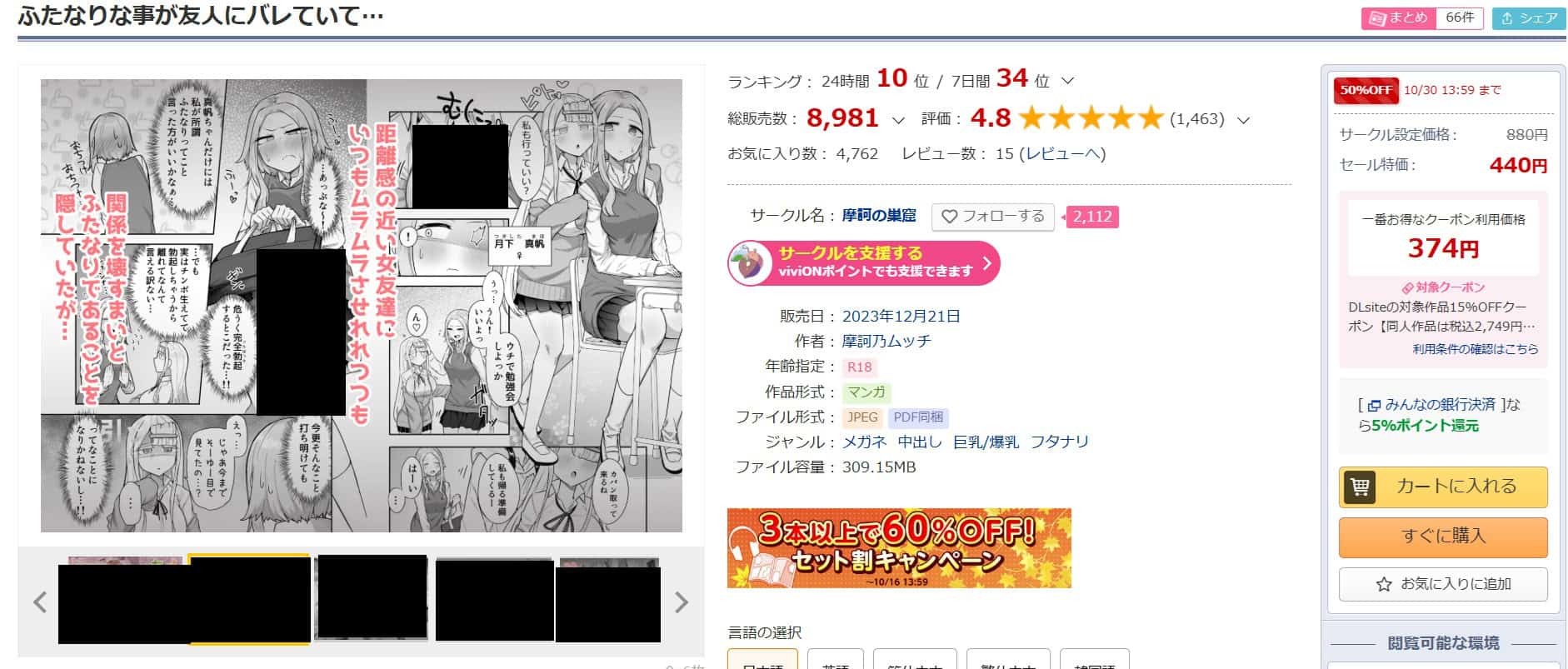
Task: Expand the 総販売数 sales chevron
Action: 897,121
